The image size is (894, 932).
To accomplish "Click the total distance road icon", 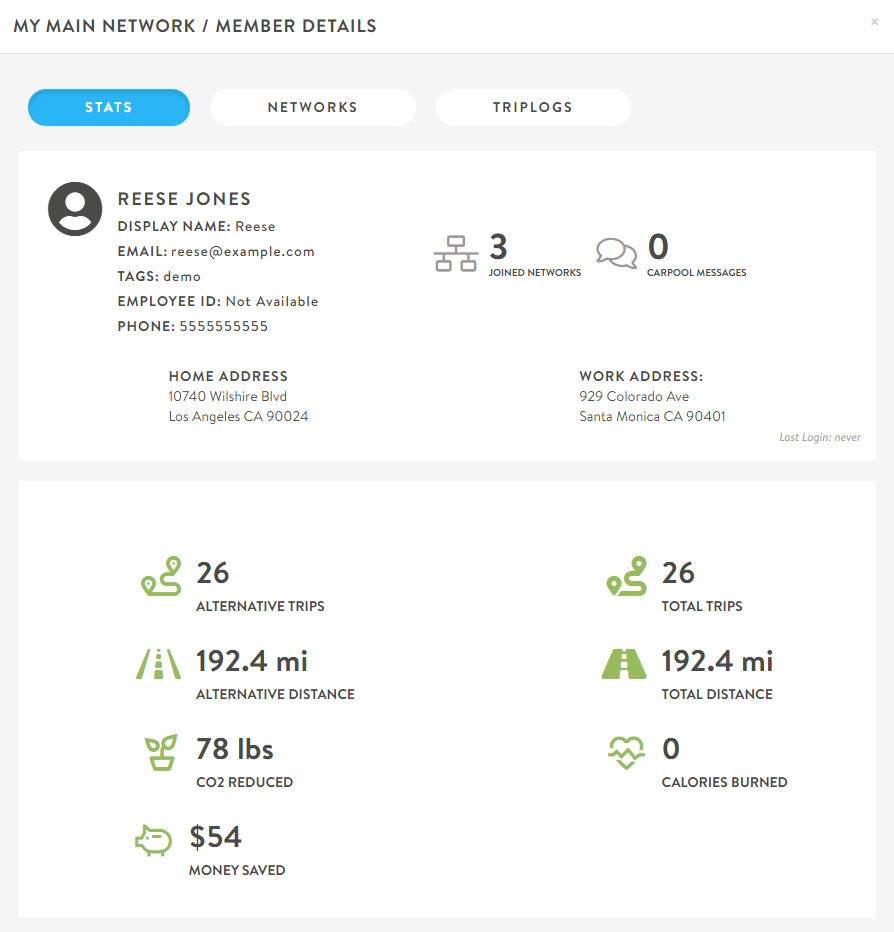I will tap(625, 664).
